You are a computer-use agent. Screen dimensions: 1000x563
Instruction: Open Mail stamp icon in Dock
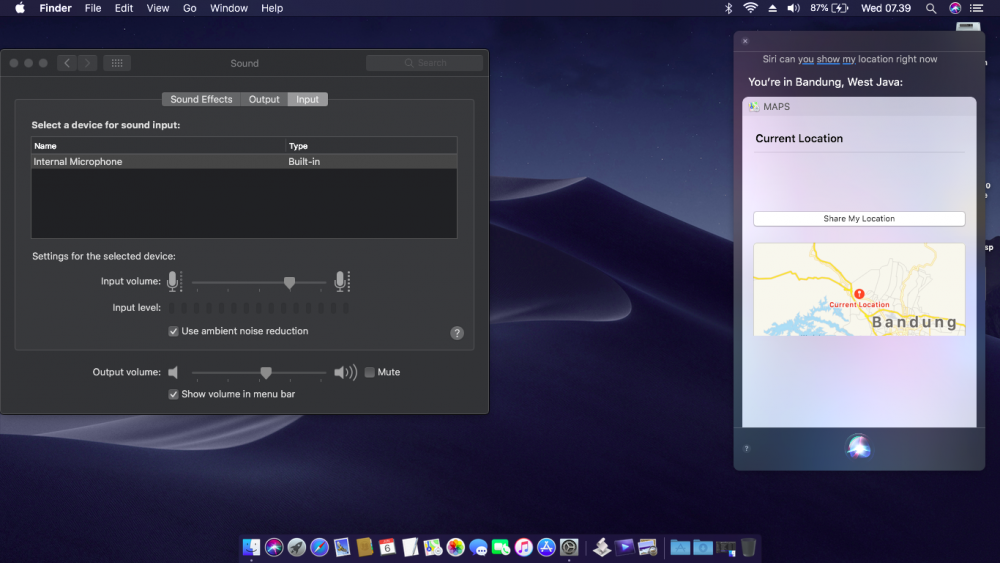[x=342, y=547]
